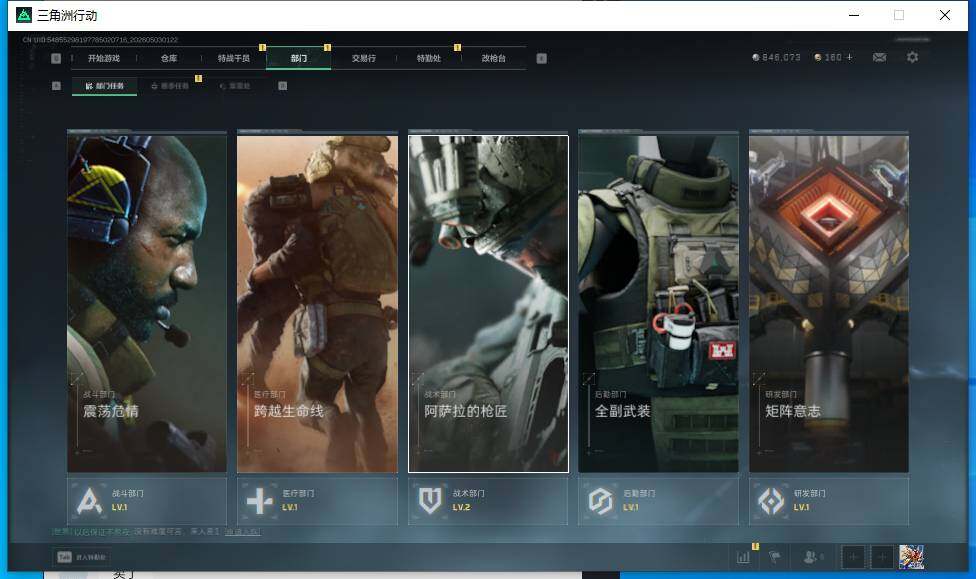Open the third dimmed sub-tab

(x=235, y=86)
